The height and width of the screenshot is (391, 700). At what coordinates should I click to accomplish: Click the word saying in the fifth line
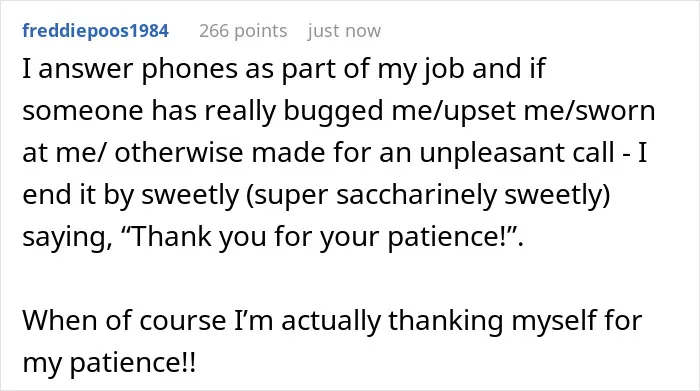pyautogui.click(x=67, y=237)
